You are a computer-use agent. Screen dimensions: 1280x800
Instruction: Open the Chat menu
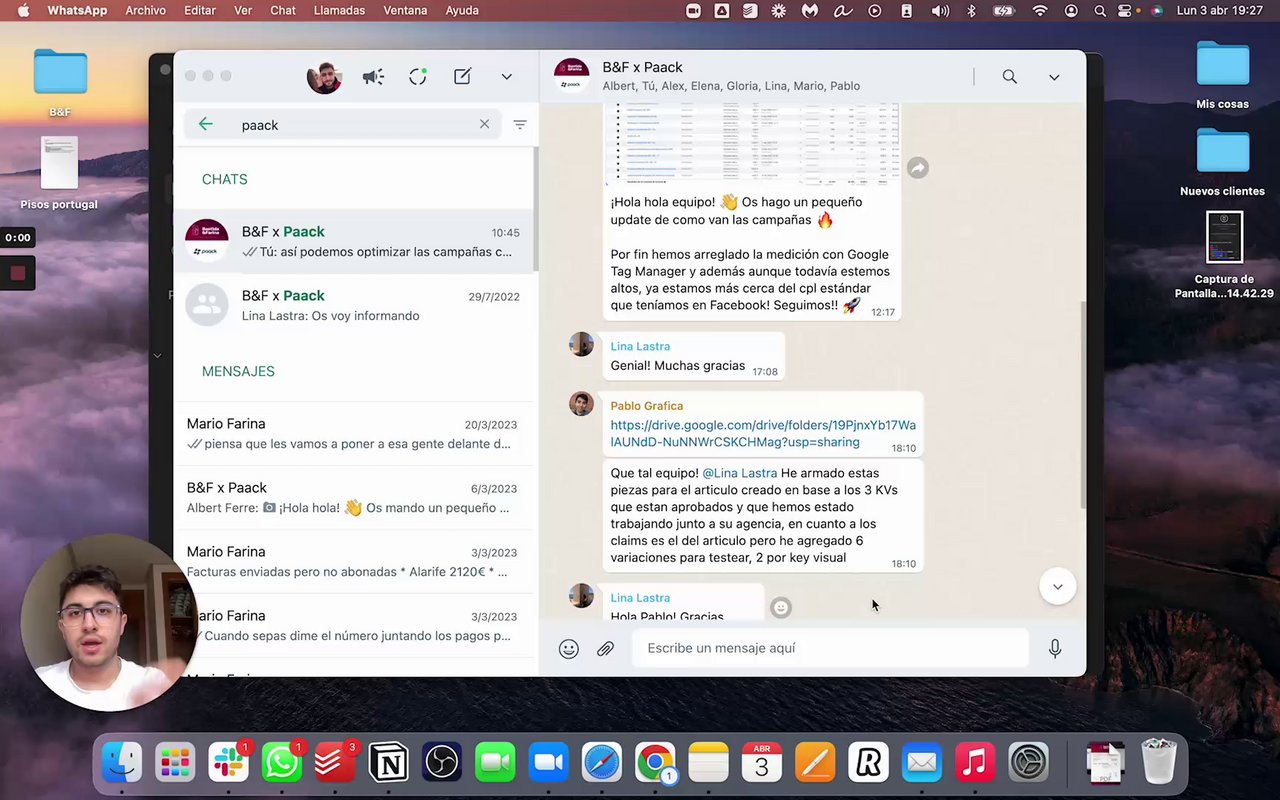click(283, 10)
